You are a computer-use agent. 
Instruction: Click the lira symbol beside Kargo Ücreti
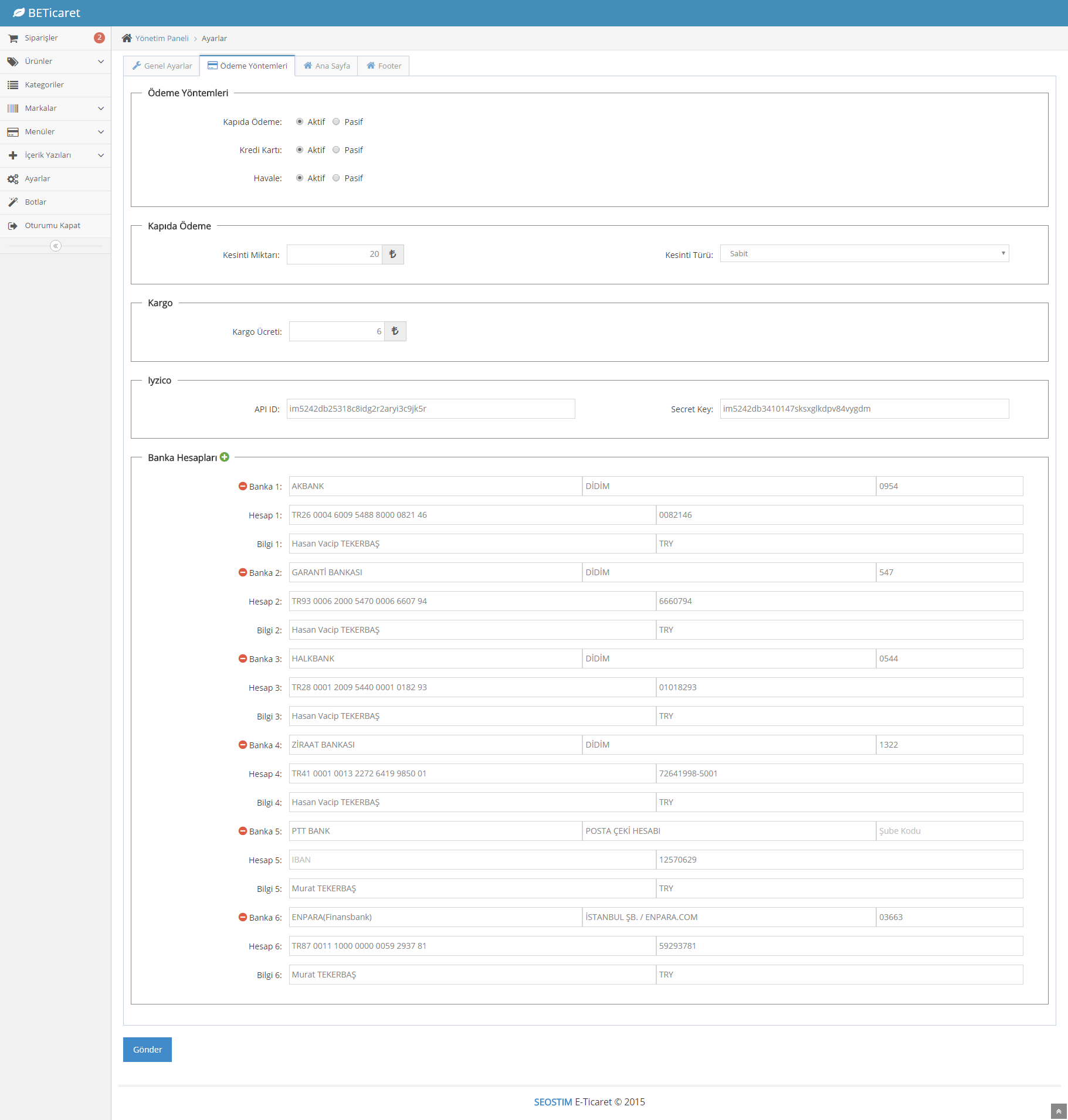395,331
